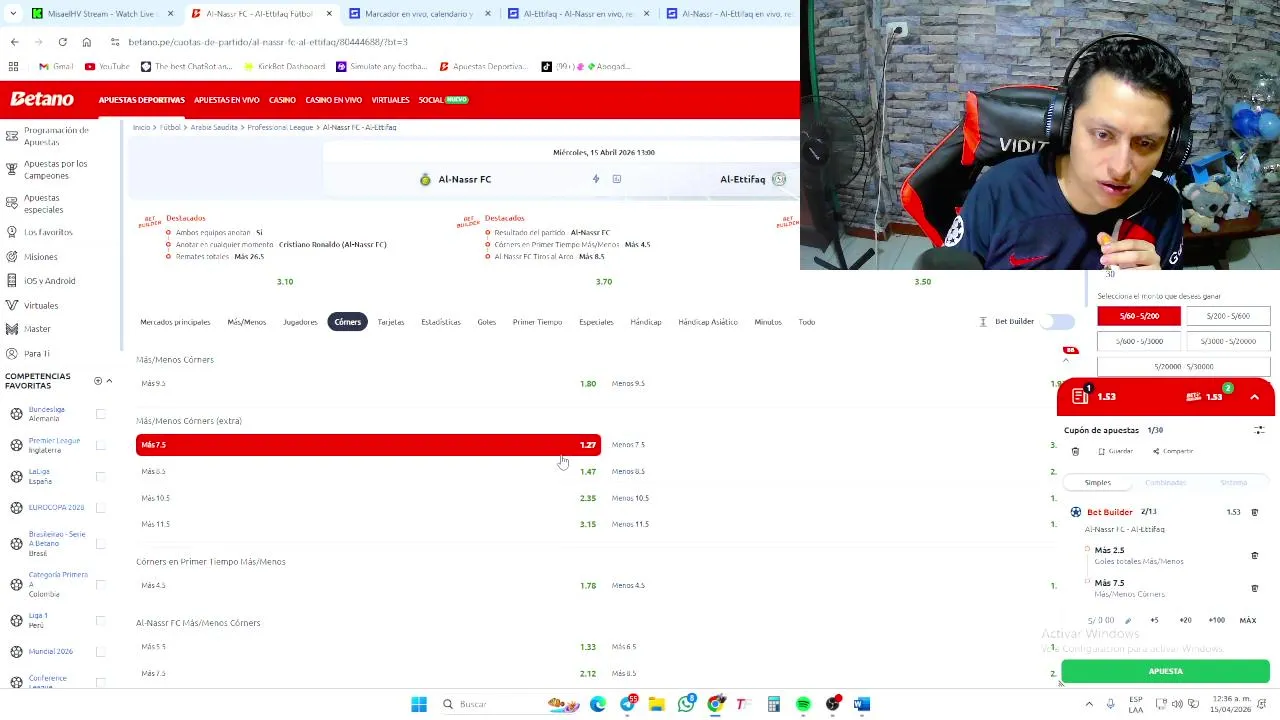Viewport: 1280px width, 720px height.
Task: Check the Liga 1 Perú checkbox
Action: (x=100, y=620)
